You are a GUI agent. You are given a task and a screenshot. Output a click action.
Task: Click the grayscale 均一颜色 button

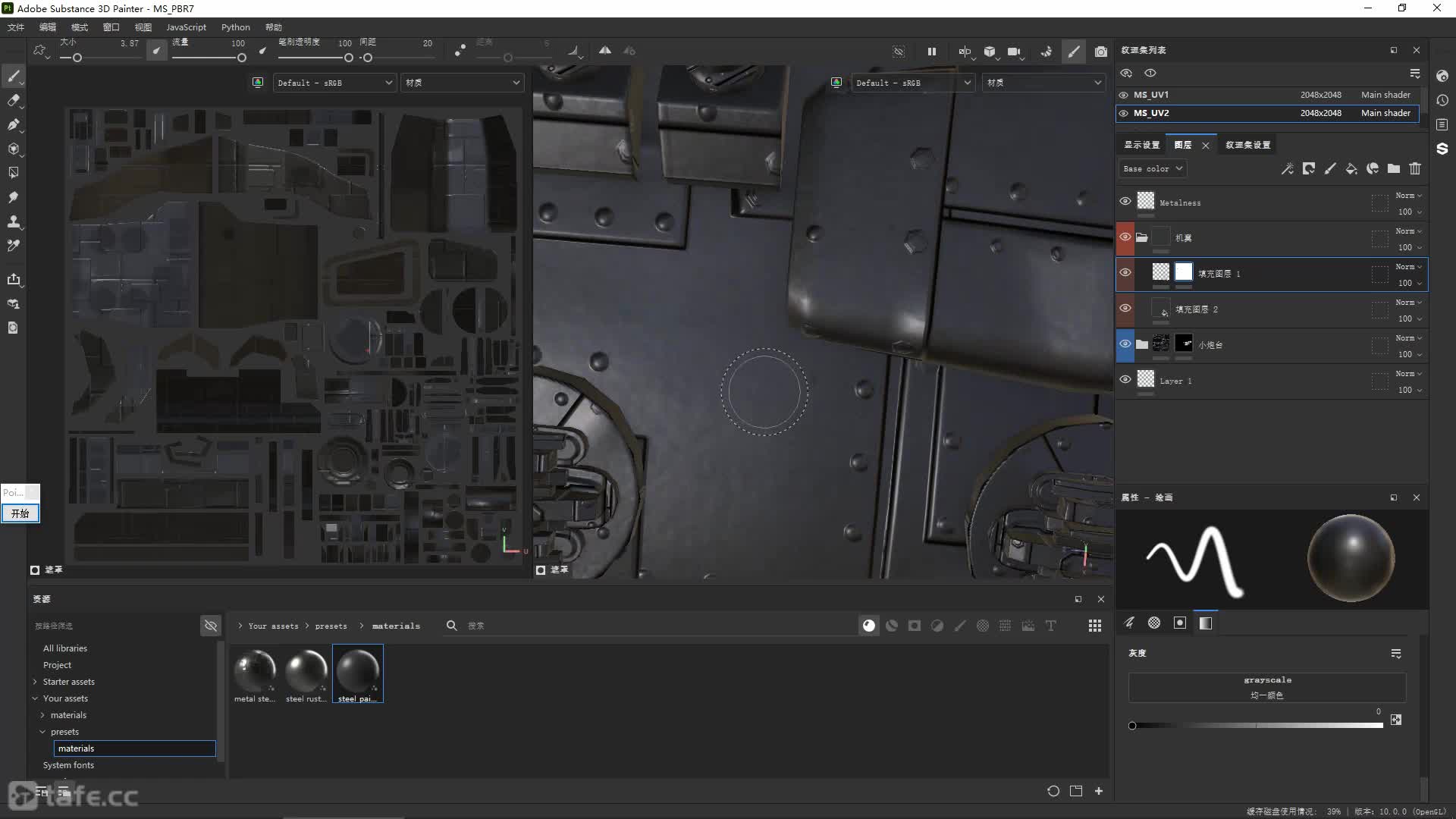pos(1267,687)
